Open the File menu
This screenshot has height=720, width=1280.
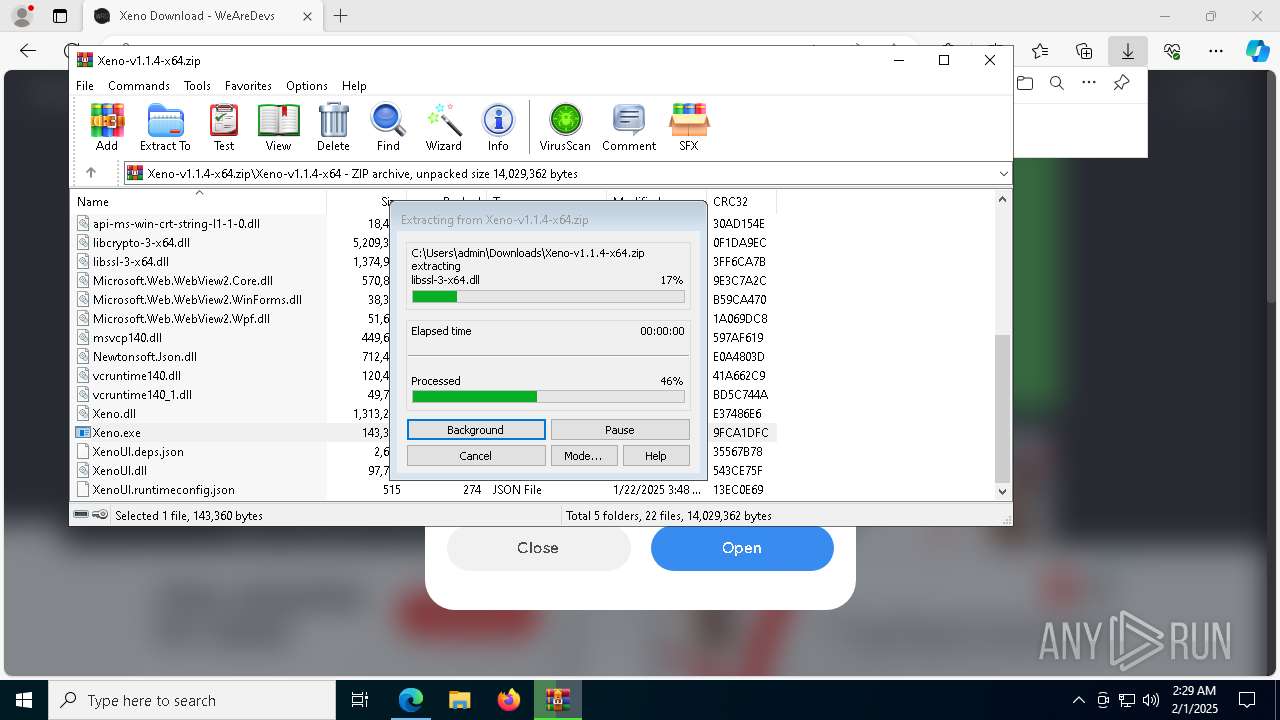pos(85,86)
